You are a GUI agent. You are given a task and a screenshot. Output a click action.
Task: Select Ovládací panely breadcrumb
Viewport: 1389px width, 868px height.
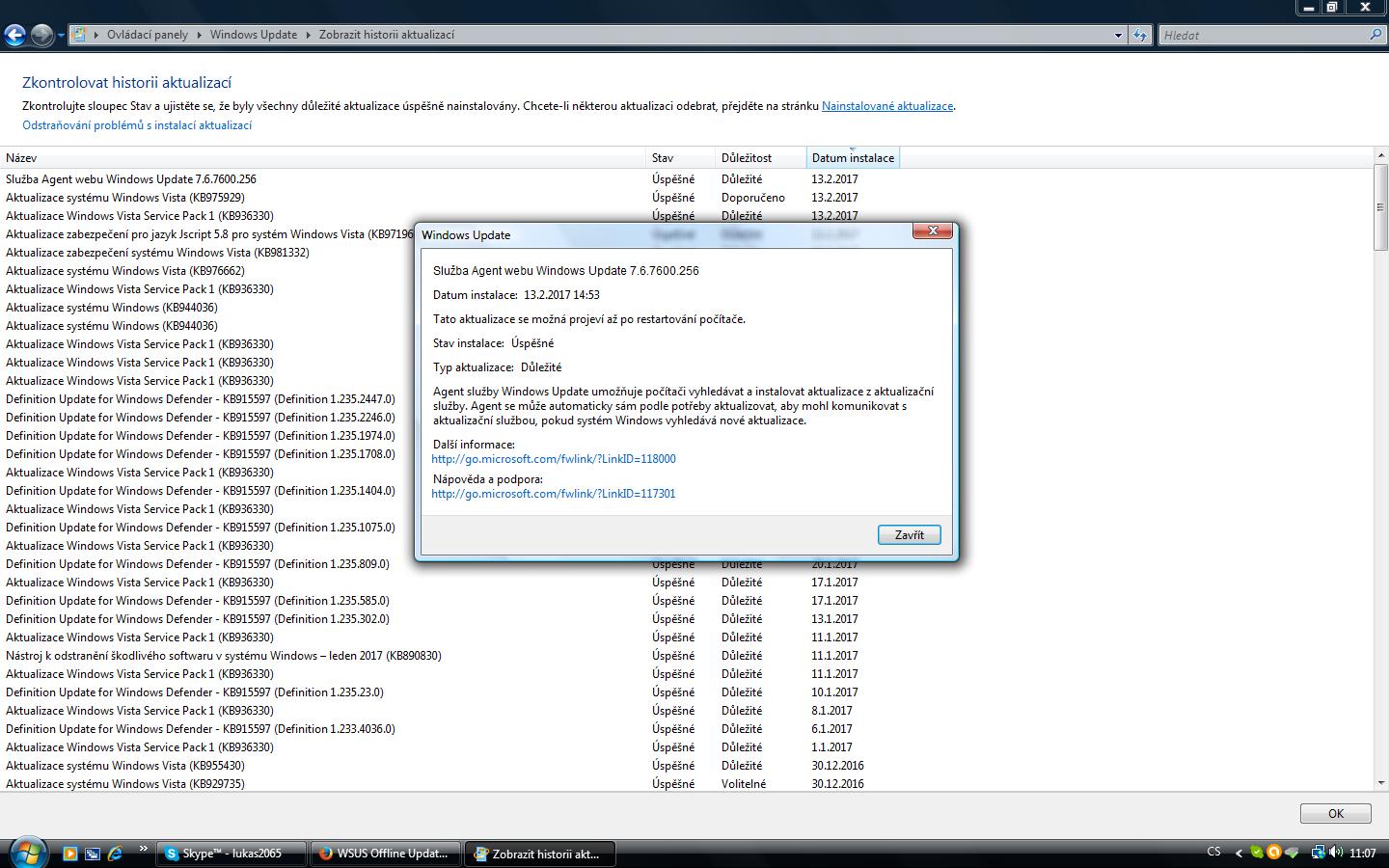148,35
